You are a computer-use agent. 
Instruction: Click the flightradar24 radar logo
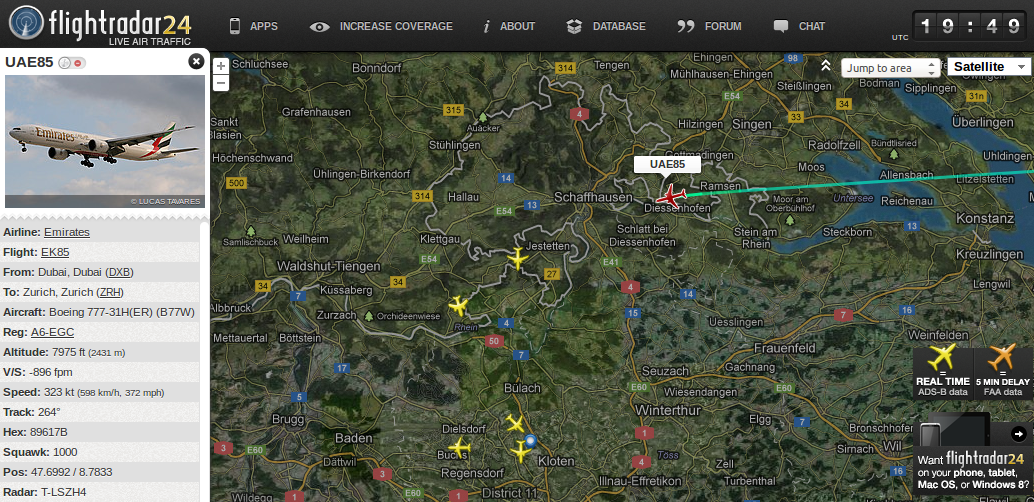click(x=27, y=24)
